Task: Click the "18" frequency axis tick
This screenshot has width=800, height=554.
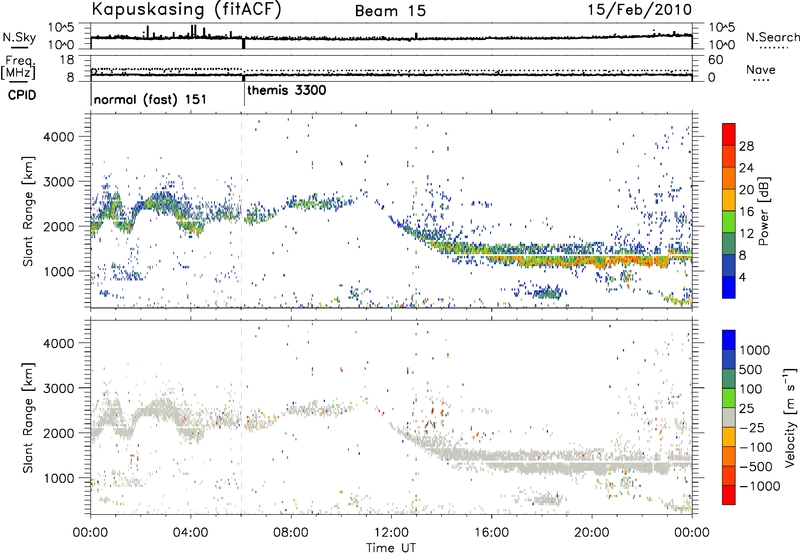Action: (x=67, y=60)
